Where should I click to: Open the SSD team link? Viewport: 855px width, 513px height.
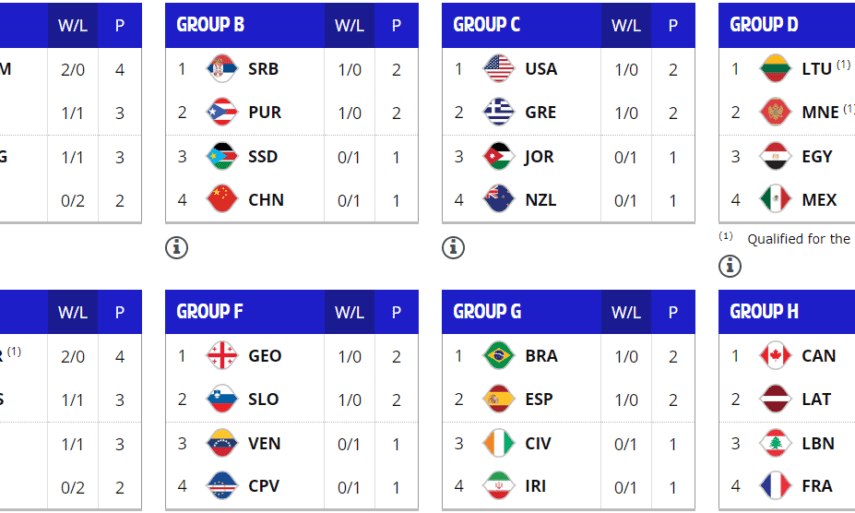point(263,156)
